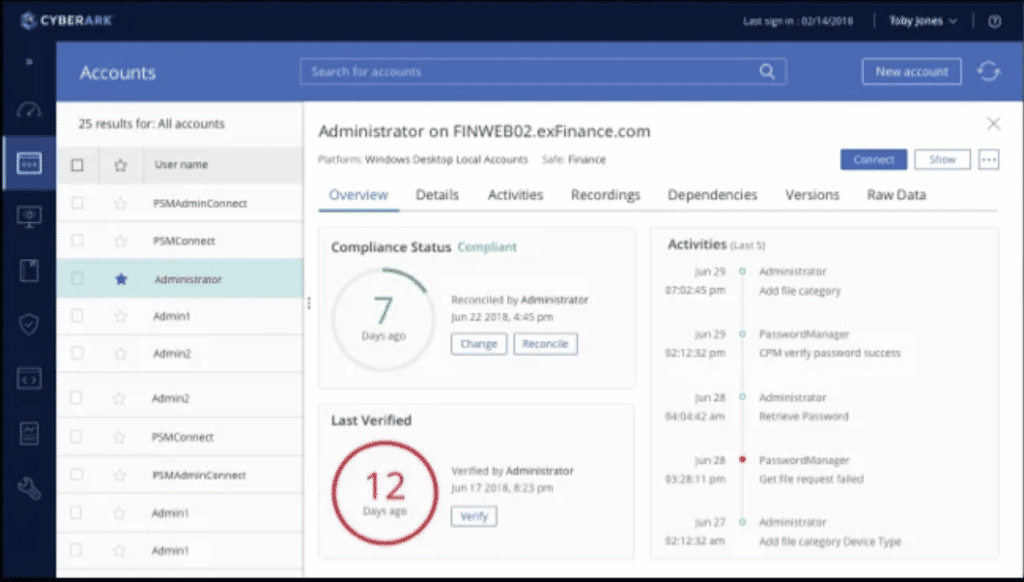Expand the sidebar with double chevron

pos(29,62)
